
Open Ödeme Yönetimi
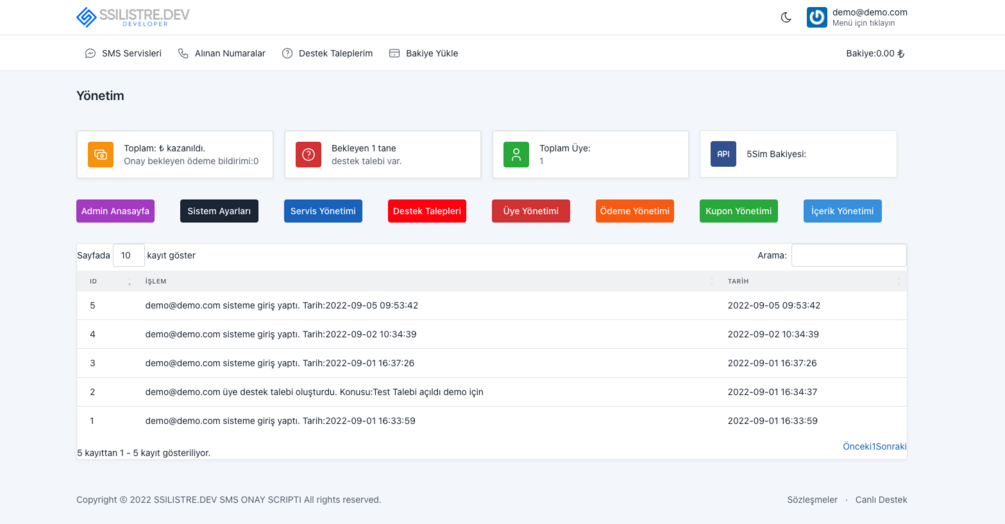[635, 211]
